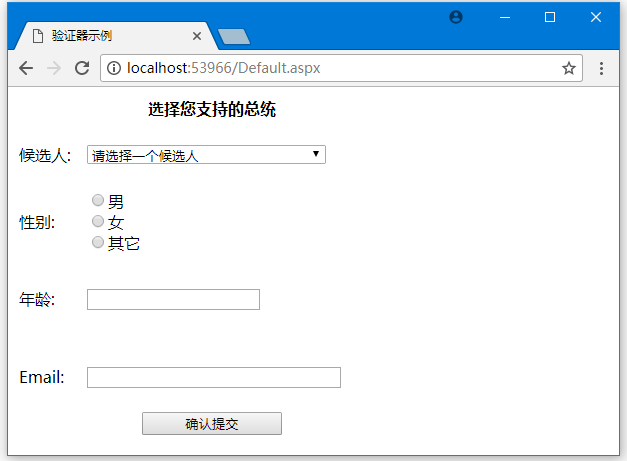Viewport: 627px width, 461px height.
Task: Focus the Email text field
Action: (x=213, y=377)
